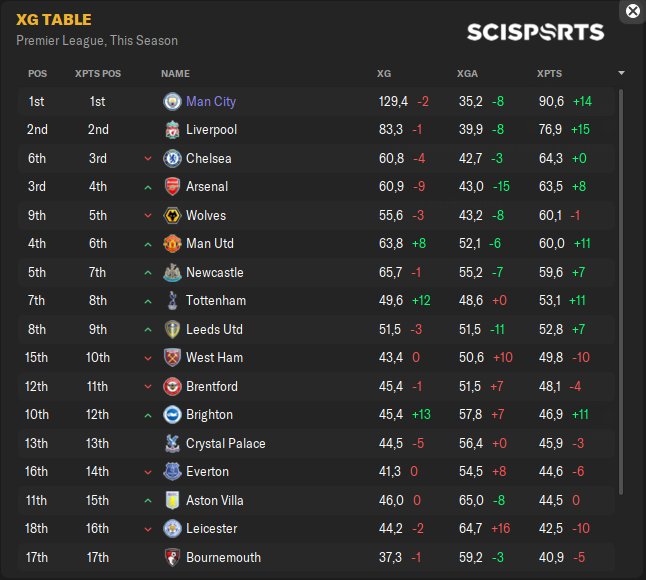
Task: Open the Aston Villa team link
Action: [x=215, y=500]
